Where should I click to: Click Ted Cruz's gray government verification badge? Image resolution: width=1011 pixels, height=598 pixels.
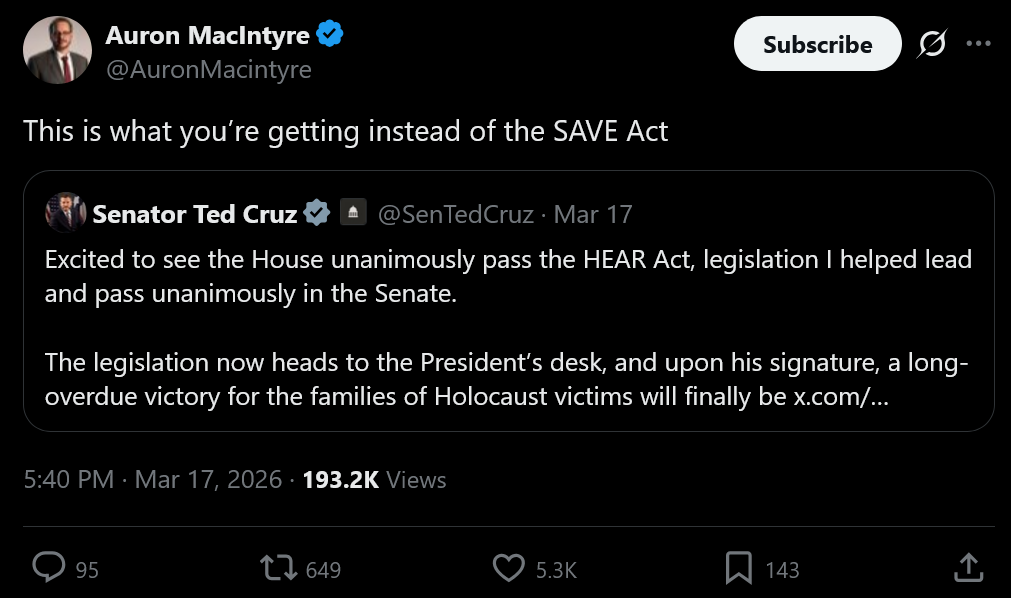tap(317, 213)
